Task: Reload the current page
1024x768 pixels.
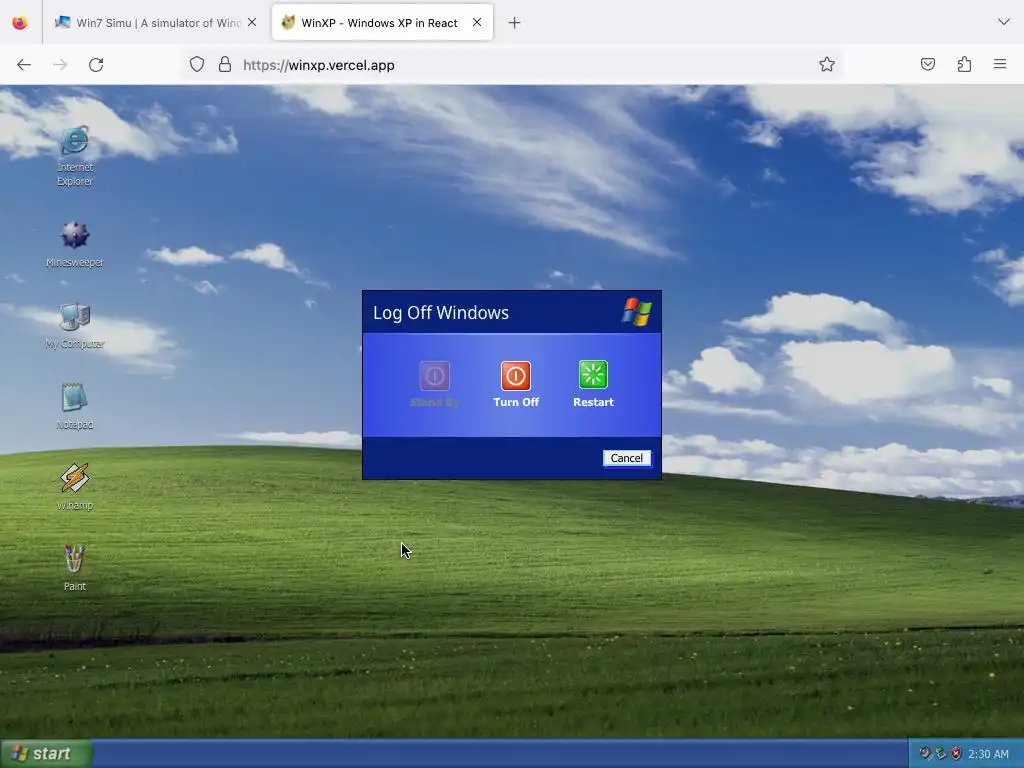Action: [96, 65]
